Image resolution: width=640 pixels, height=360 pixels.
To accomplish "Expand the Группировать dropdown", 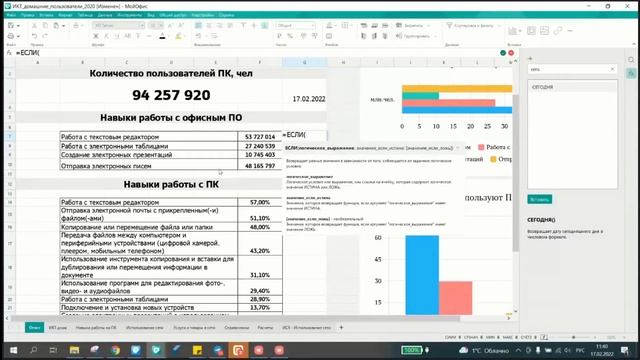I will pyautogui.click(x=436, y=36).
